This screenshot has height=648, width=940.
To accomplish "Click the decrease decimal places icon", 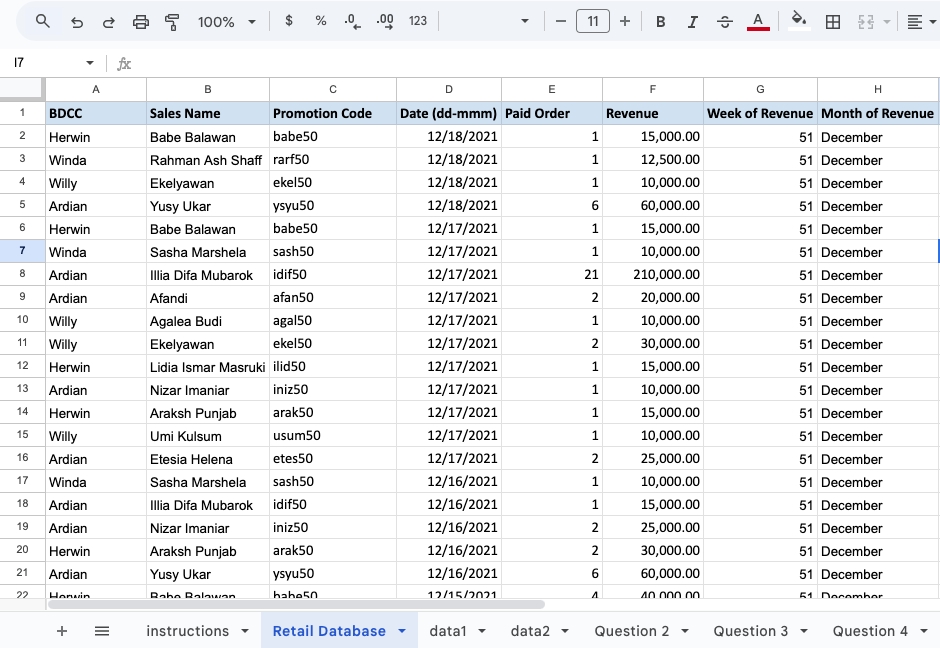I will (x=351, y=20).
